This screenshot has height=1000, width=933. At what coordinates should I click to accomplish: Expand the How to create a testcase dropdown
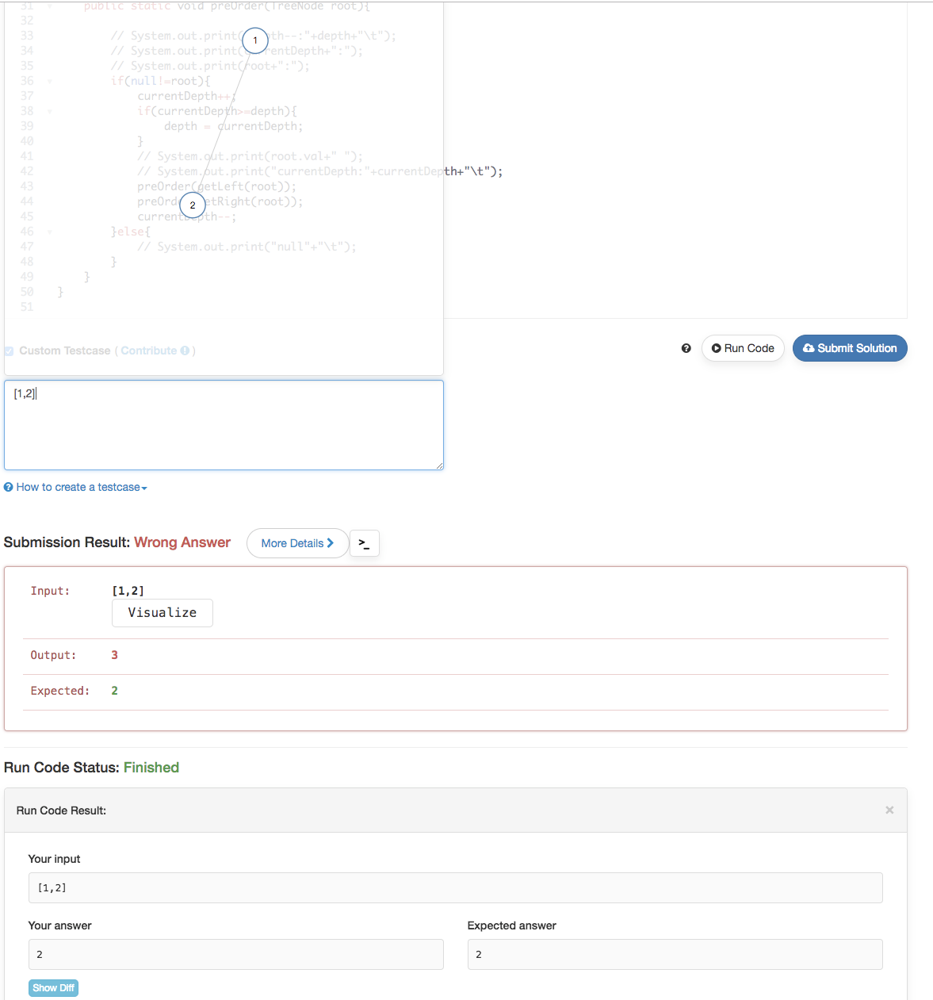(x=82, y=488)
